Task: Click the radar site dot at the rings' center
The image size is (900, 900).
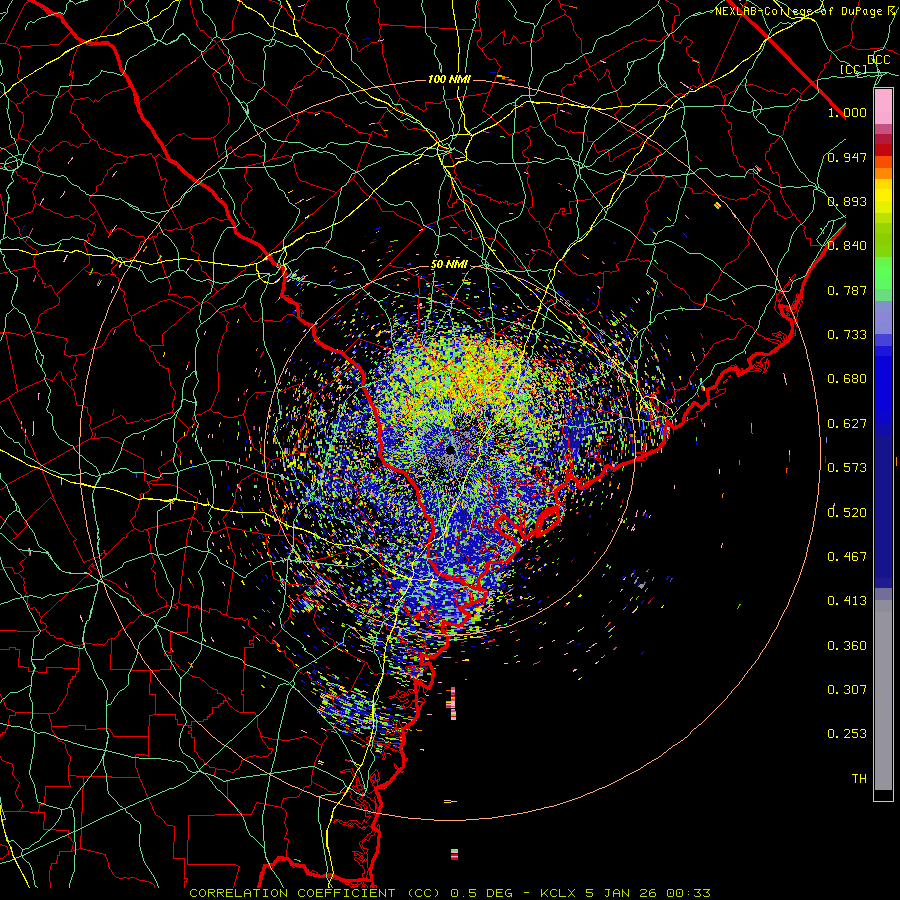Action: 451,449
